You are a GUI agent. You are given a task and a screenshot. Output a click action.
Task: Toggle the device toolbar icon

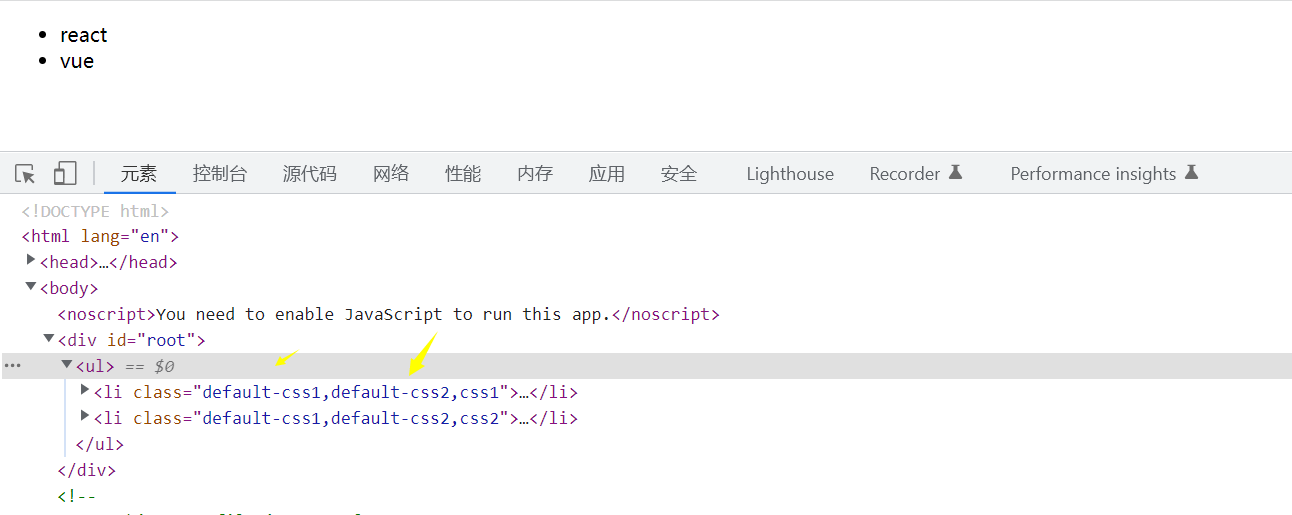(65, 174)
